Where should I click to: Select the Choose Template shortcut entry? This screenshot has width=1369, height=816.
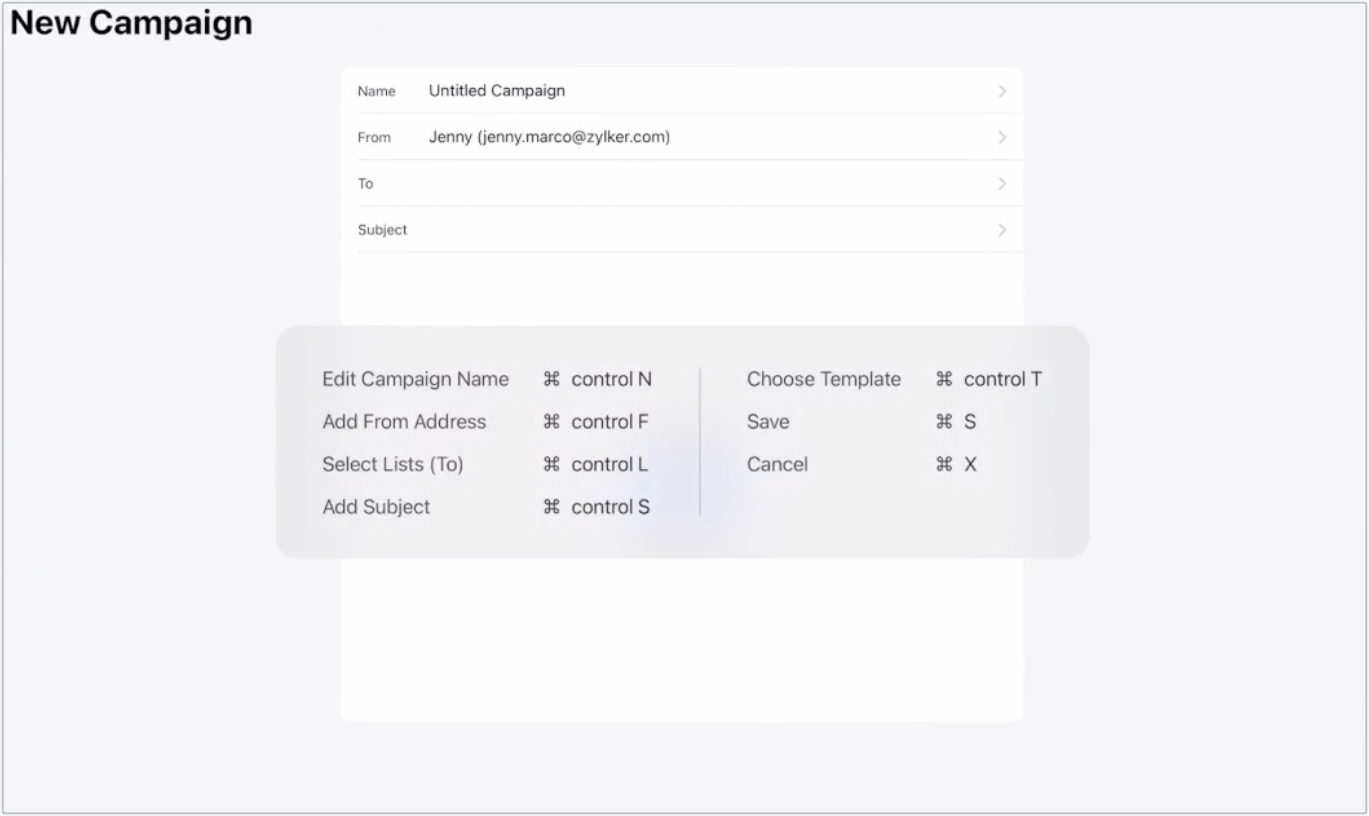click(823, 379)
